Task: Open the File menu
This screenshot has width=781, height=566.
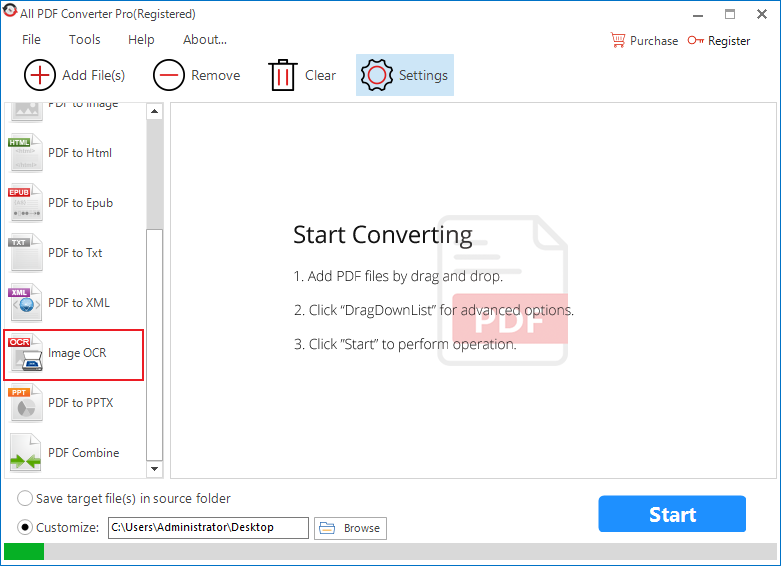Action: pyautogui.click(x=31, y=39)
